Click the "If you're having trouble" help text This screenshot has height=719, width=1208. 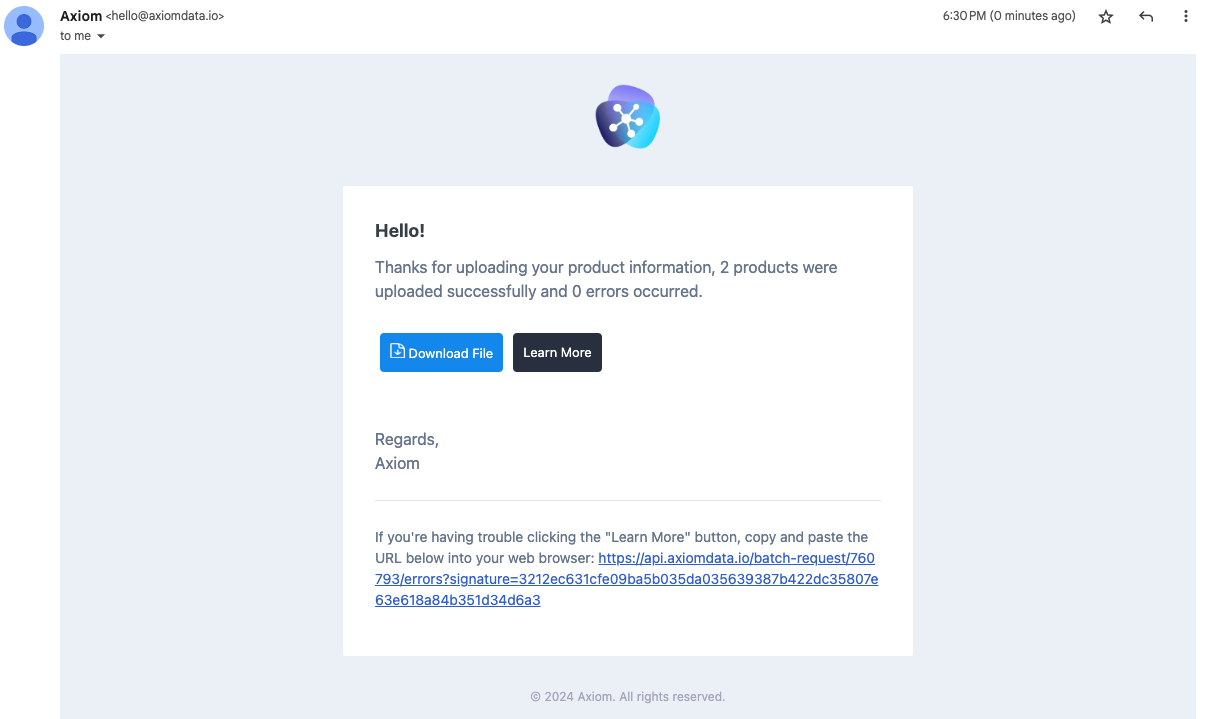[x=622, y=547]
